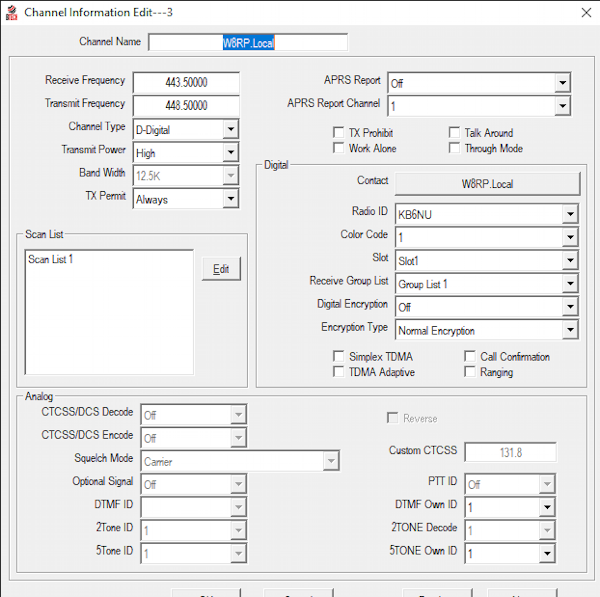The image size is (600, 597).
Task: Click the Receive Frequency input field
Action: click(x=185, y=82)
